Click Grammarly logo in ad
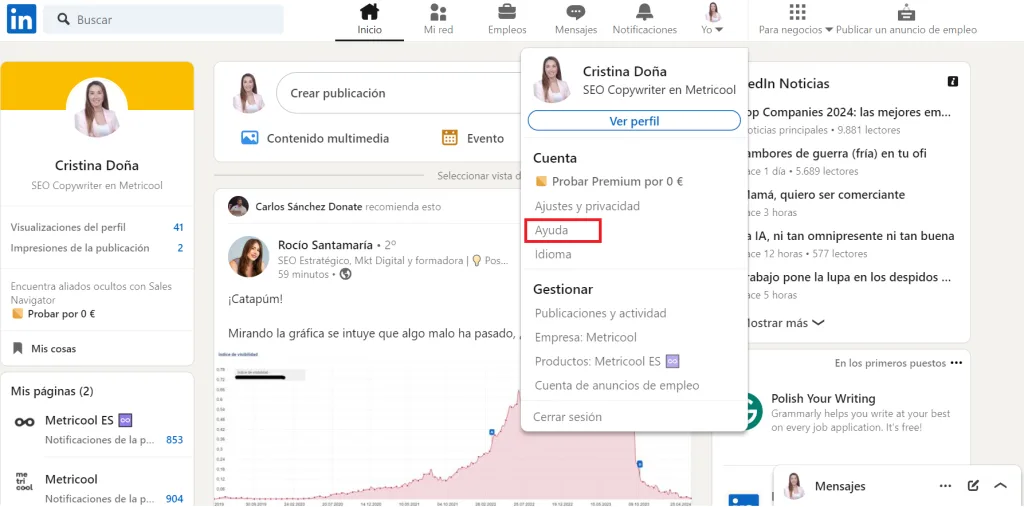 [754, 412]
